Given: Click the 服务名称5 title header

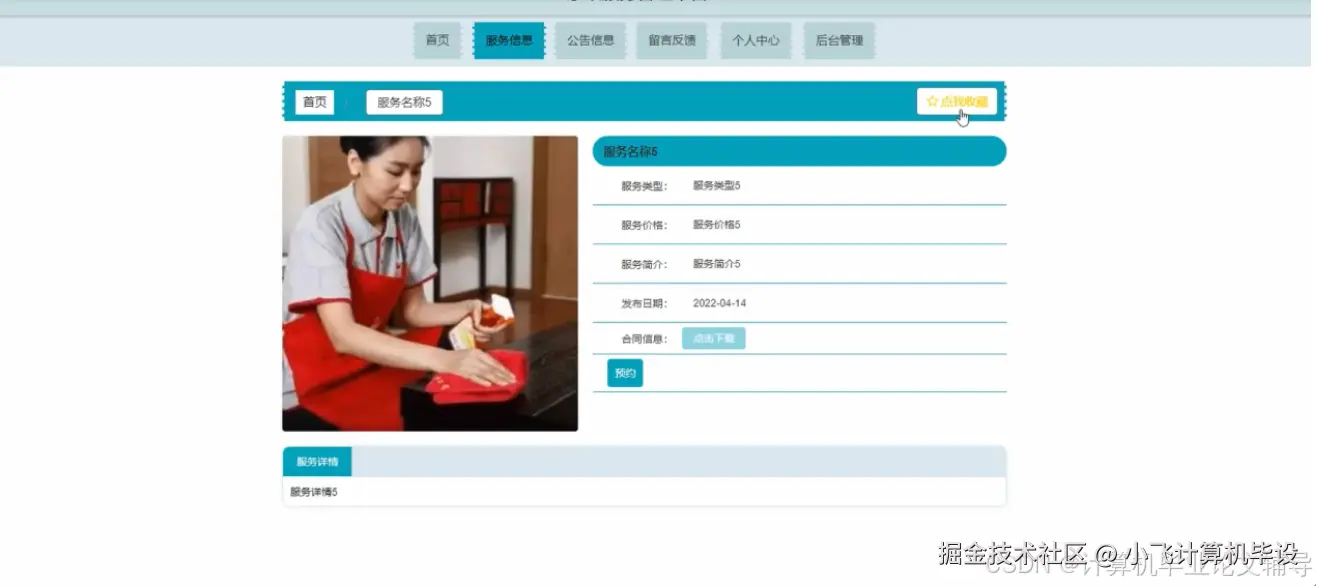Looking at the screenshot, I should 799,152.
